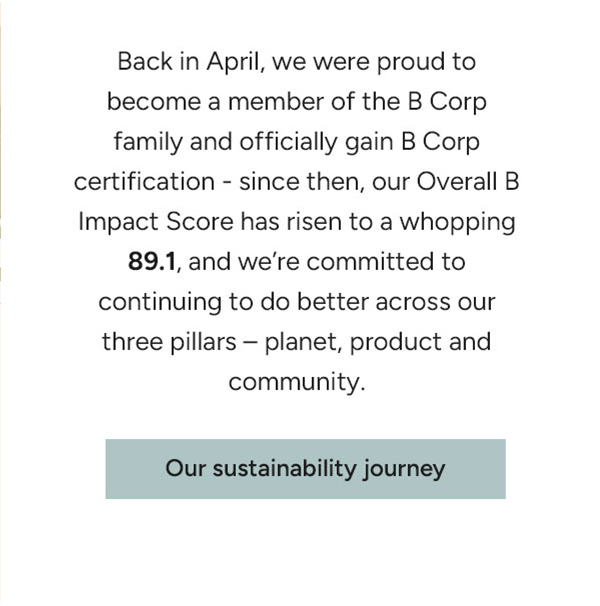Click the word 'community.' ending the paragraph
Image resolution: width=600 pixels, height=606 pixels.
[297, 382]
